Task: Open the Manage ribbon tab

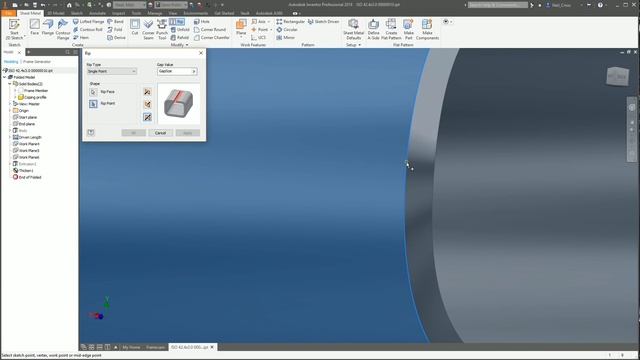Action: (155, 13)
